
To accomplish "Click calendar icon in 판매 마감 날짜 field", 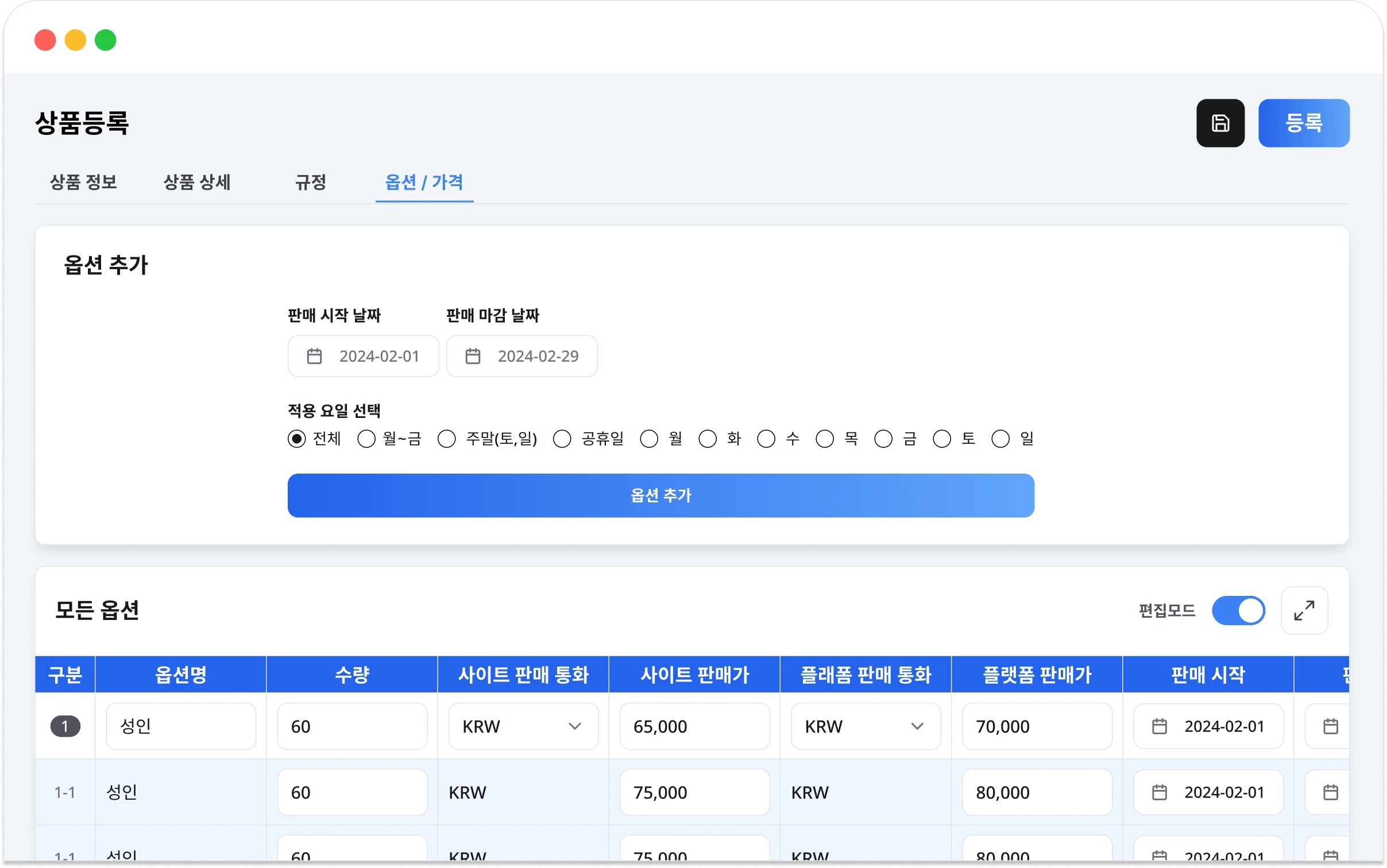I will [x=473, y=356].
